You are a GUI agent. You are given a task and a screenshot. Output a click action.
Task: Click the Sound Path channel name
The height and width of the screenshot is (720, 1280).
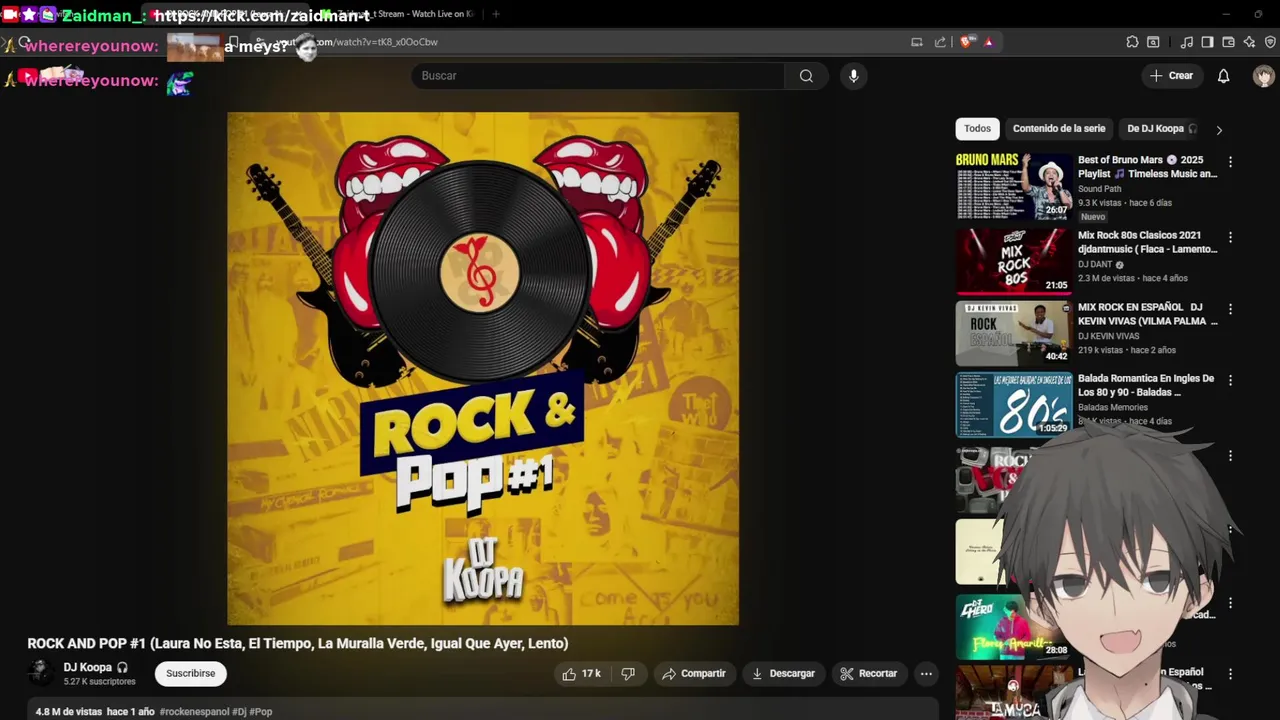[1099, 189]
